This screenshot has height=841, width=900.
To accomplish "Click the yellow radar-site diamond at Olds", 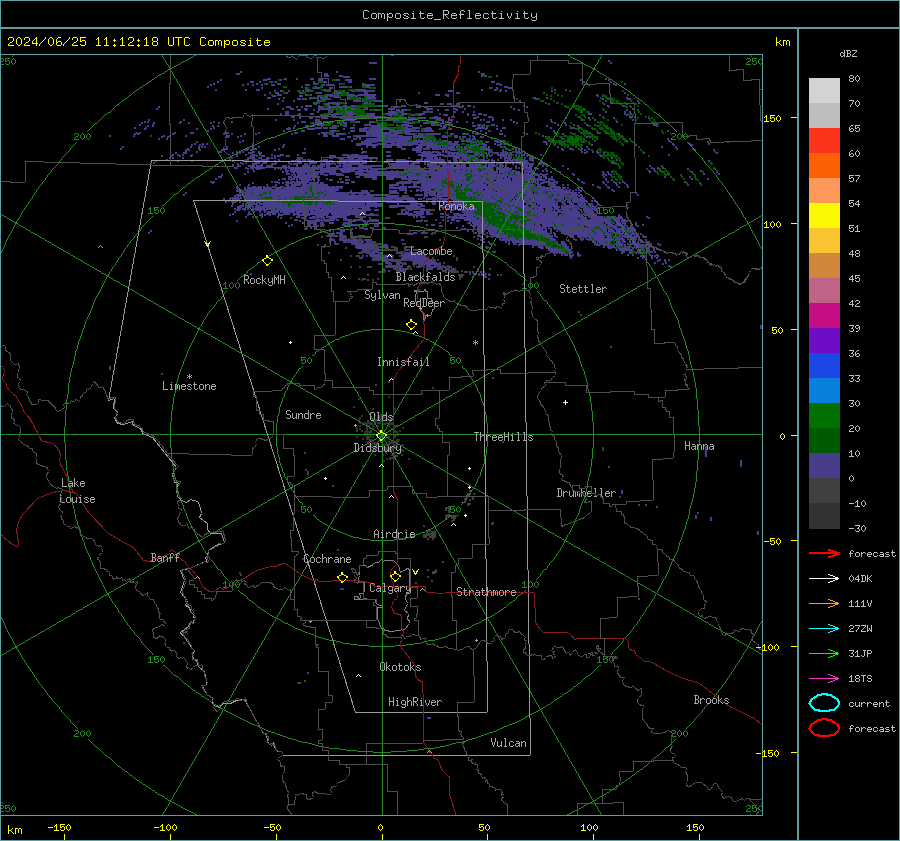I will (381, 436).
